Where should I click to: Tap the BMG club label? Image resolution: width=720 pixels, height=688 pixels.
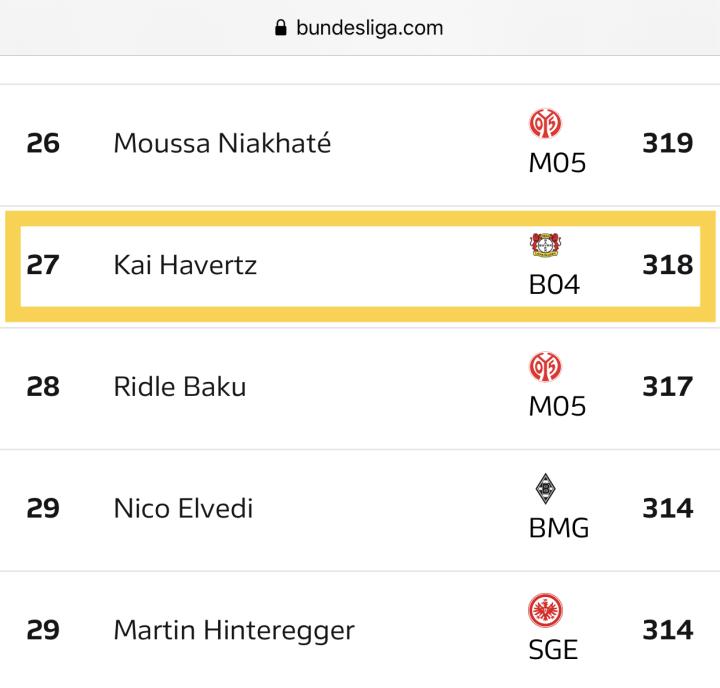click(558, 529)
